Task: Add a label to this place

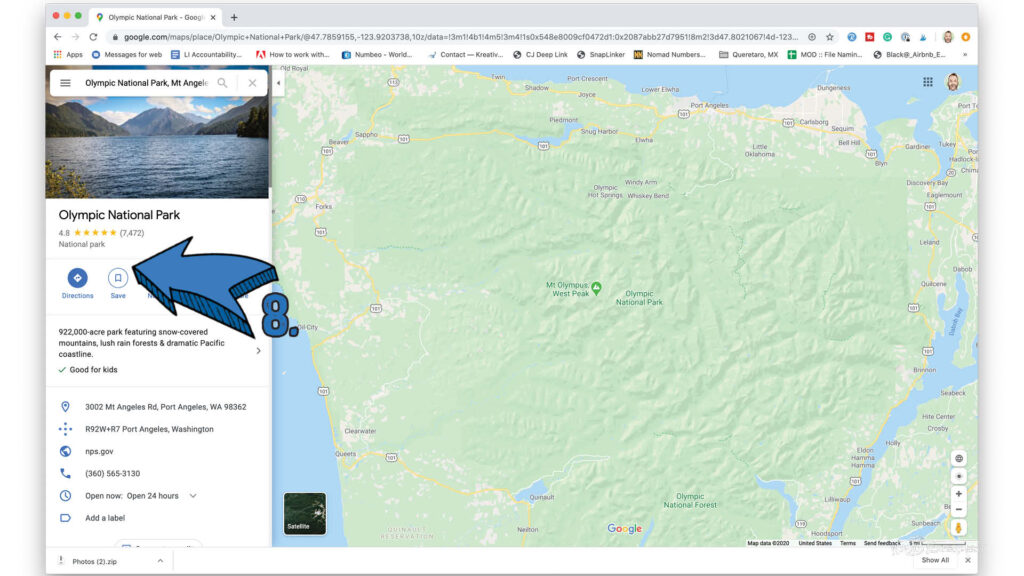Action: coord(104,518)
